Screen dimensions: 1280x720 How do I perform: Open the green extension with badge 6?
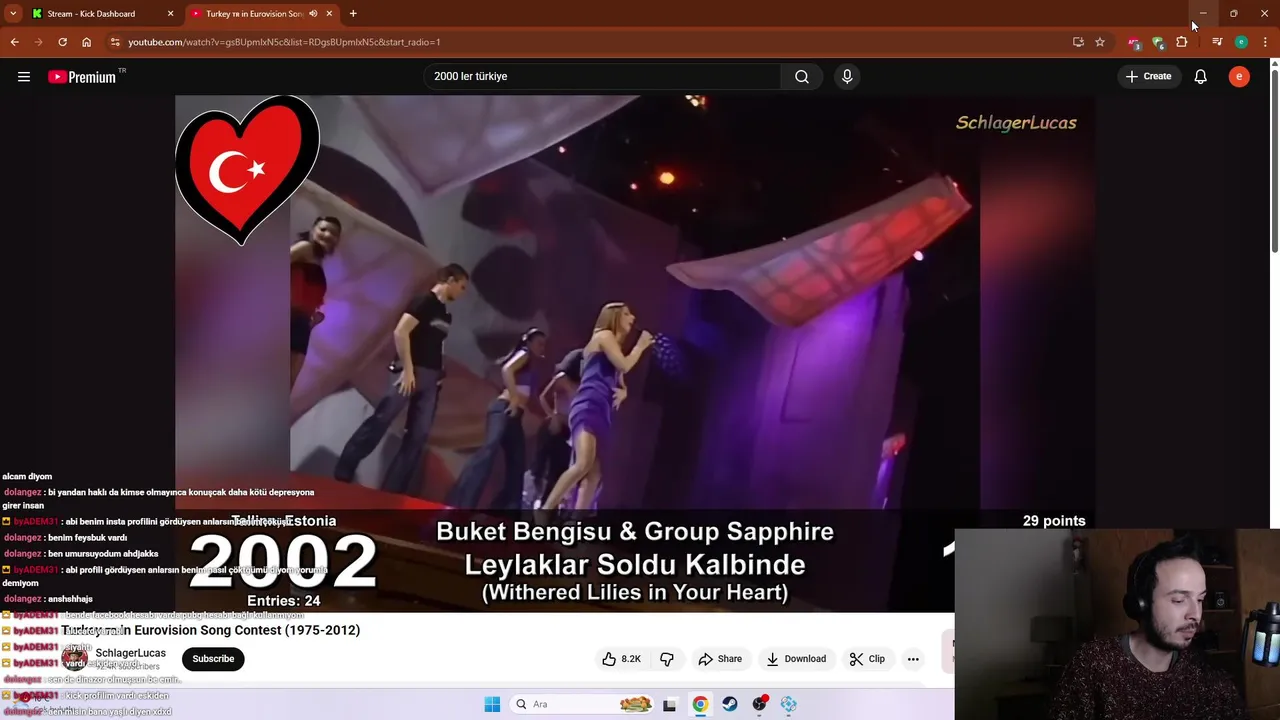[x=1158, y=42]
